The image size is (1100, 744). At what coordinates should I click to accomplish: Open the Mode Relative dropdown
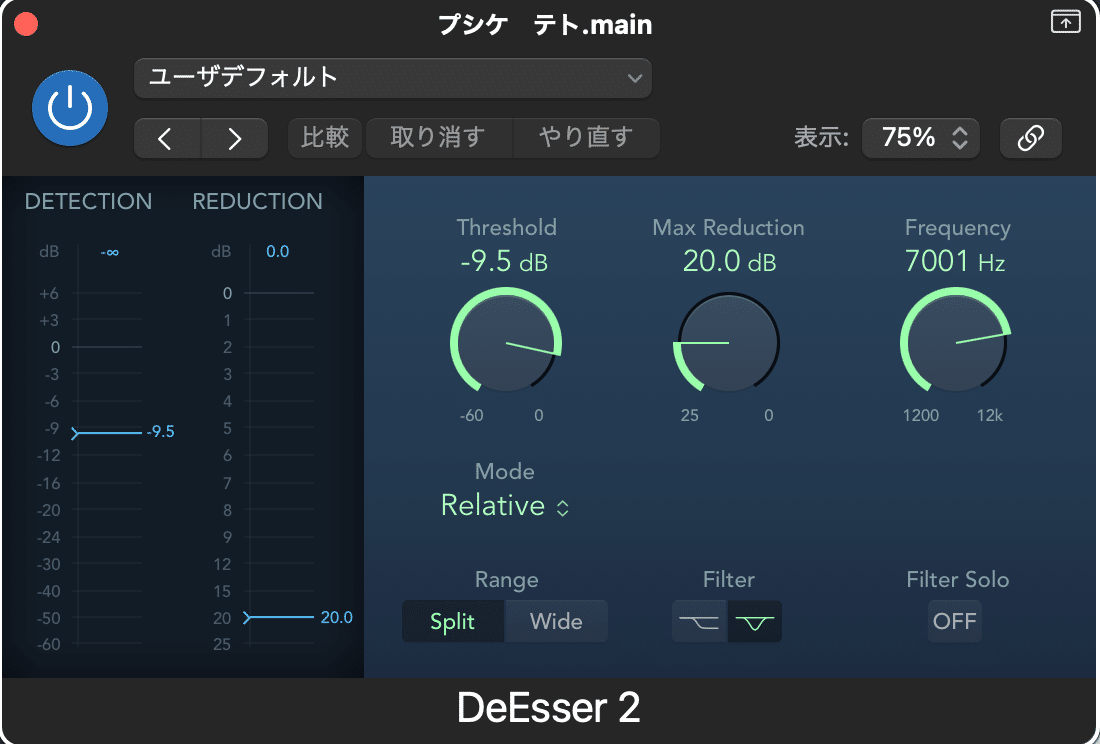point(505,506)
